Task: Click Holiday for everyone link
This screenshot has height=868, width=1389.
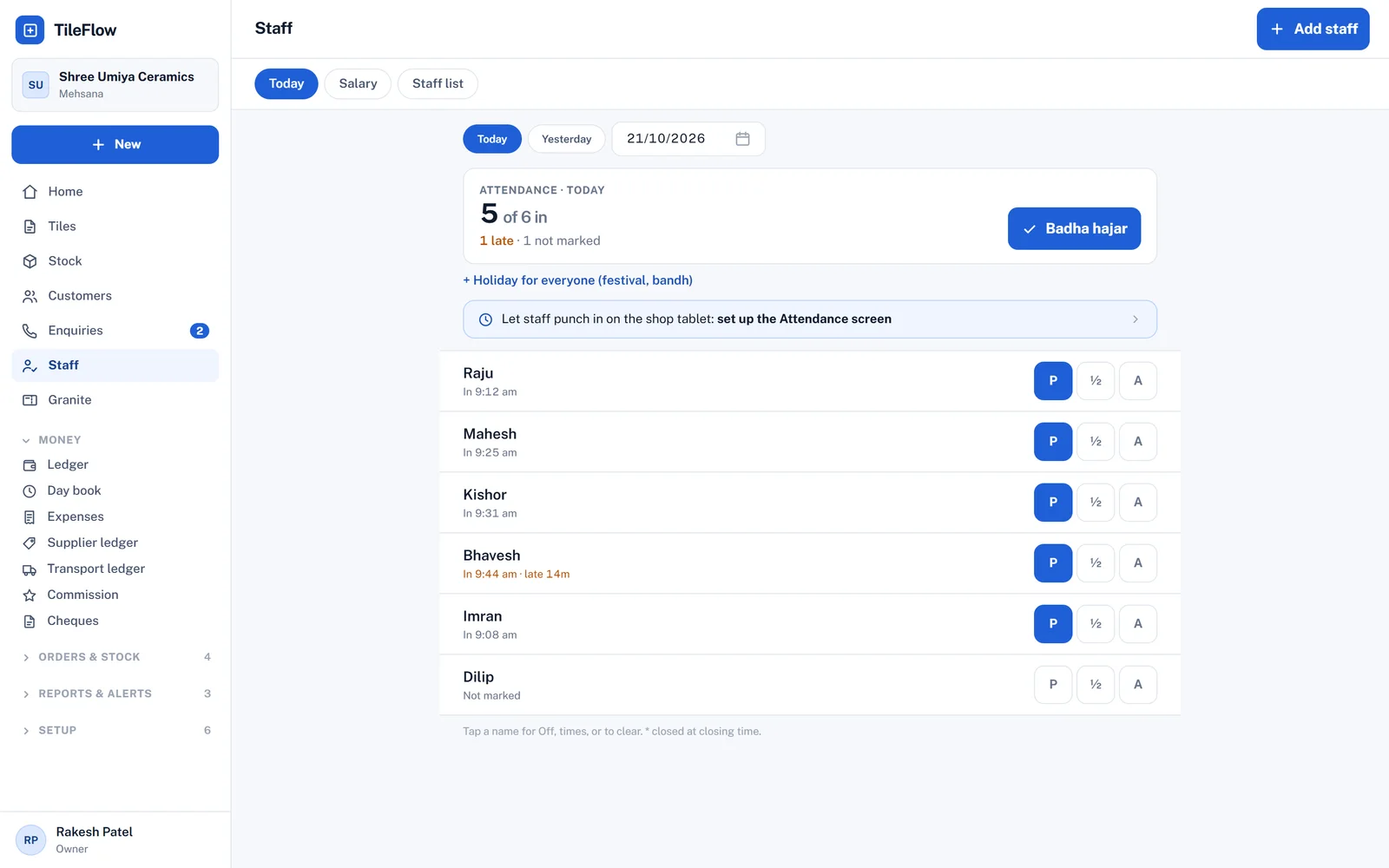Action: 577,280
